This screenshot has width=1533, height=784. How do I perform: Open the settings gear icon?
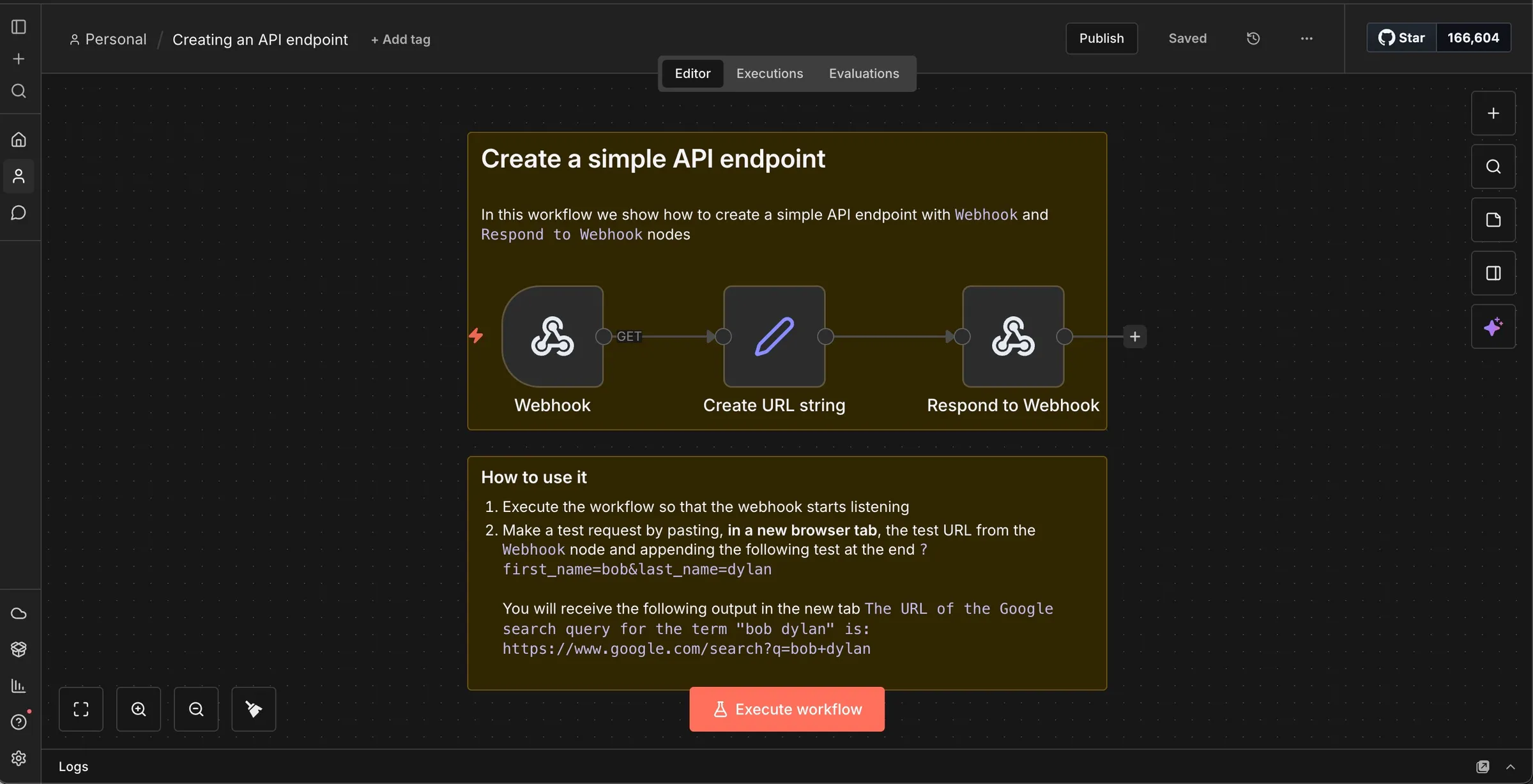tap(19, 758)
